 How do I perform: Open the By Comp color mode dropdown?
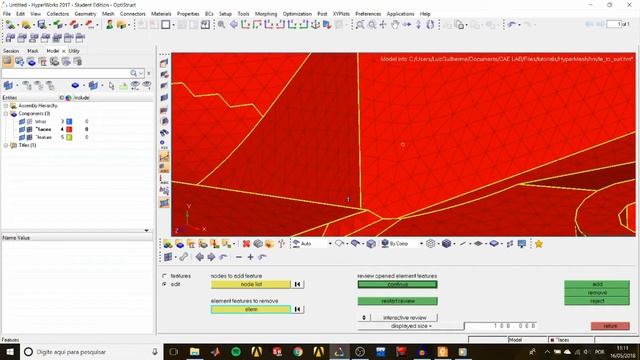coord(421,244)
